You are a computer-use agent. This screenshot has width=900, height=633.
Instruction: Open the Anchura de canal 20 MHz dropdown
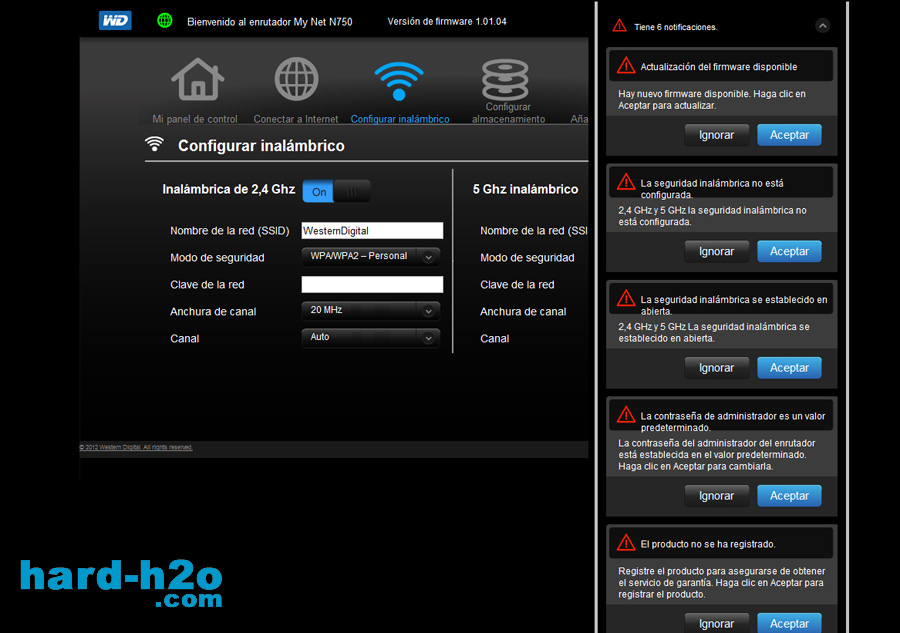point(371,310)
